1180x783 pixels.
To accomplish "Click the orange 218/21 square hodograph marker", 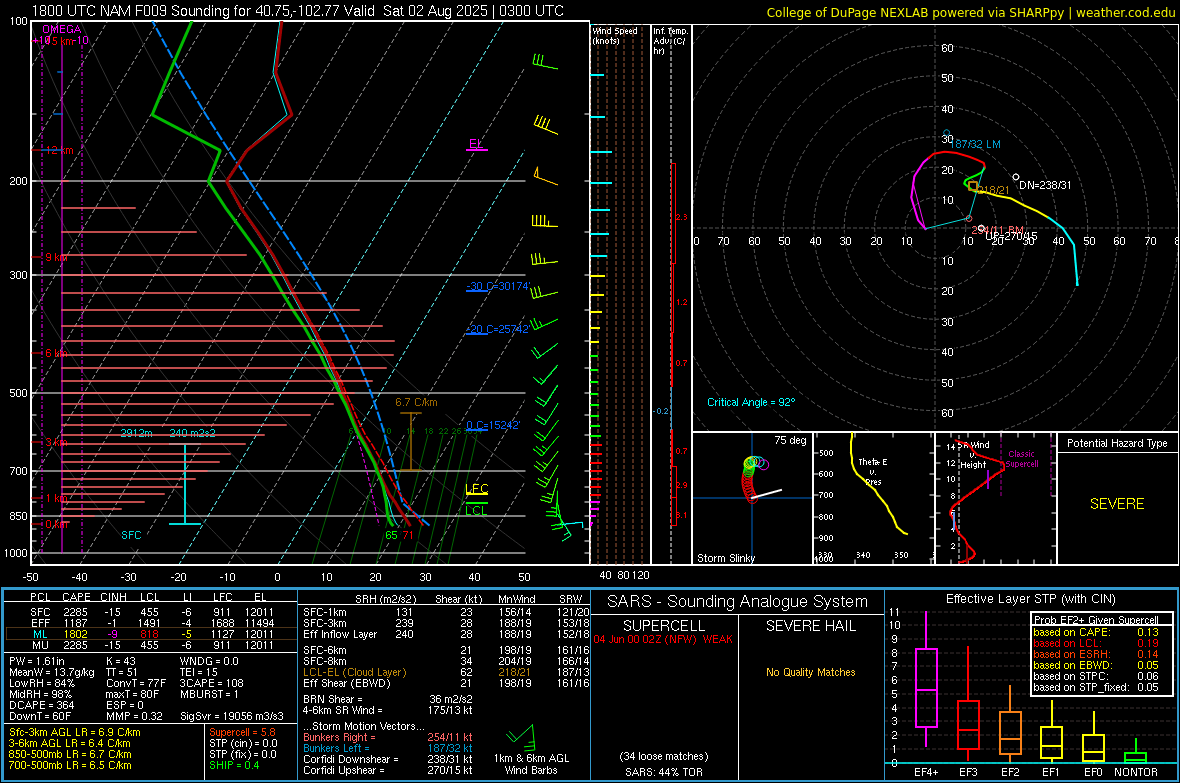I will [x=973, y=186].
